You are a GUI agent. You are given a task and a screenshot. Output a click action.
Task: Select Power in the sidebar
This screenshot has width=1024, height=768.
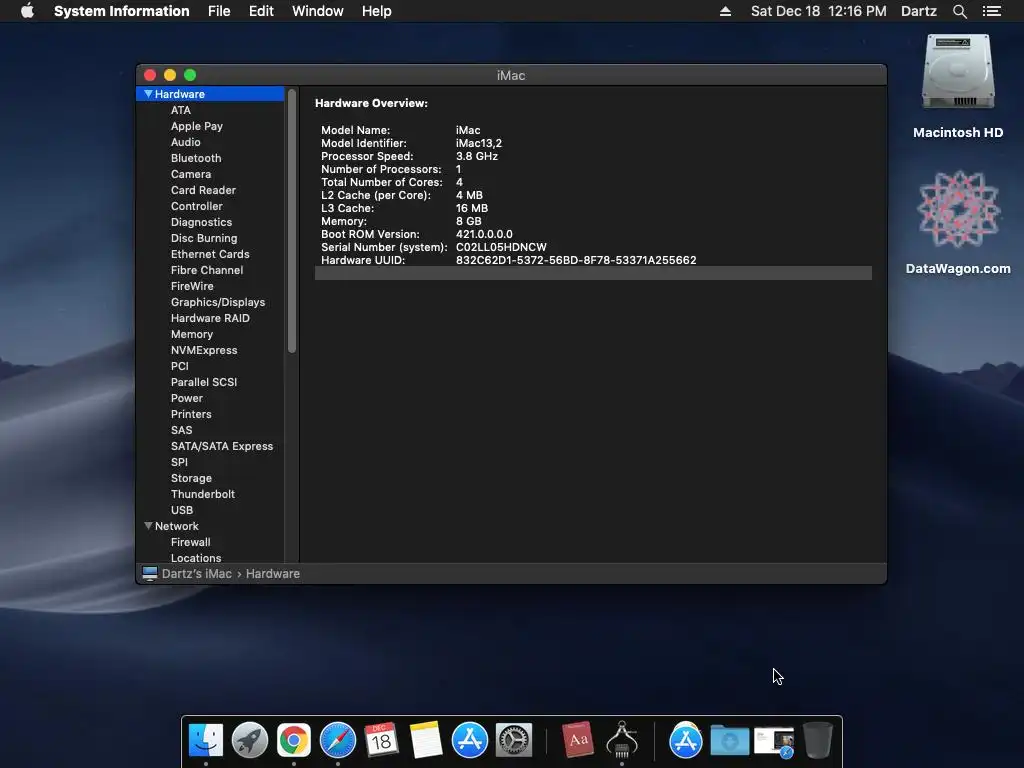pyautogui.click(x=187, y=398)
